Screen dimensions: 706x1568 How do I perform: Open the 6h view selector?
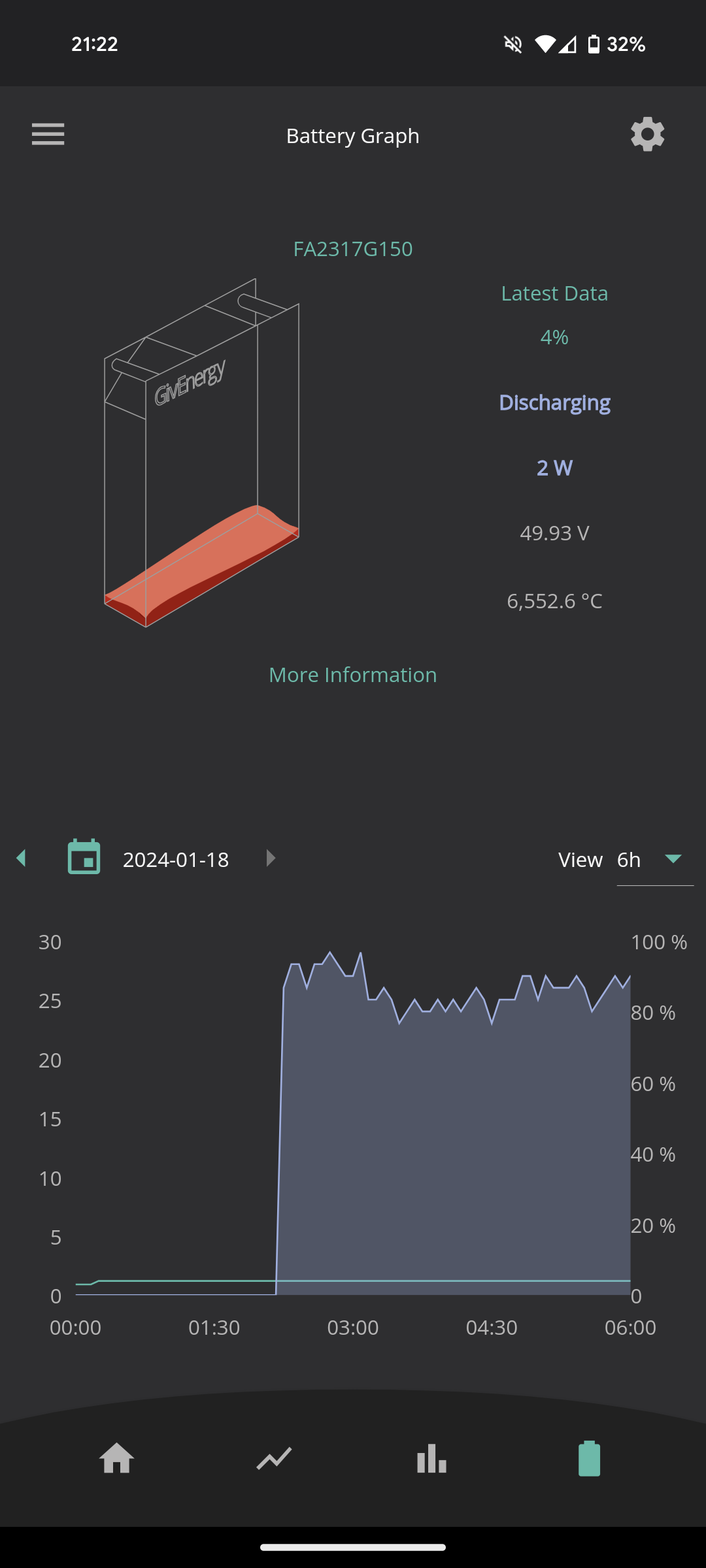pyautogui.click(x=655, y=860)
